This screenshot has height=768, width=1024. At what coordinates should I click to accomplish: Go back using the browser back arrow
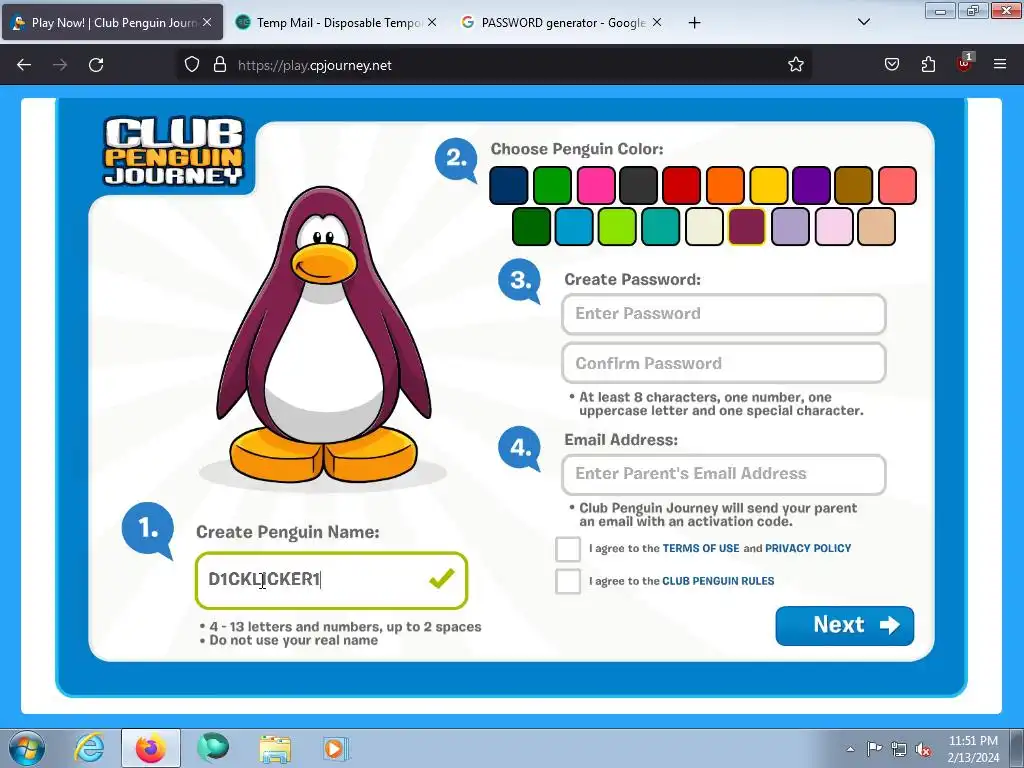(x=24, y=65)
